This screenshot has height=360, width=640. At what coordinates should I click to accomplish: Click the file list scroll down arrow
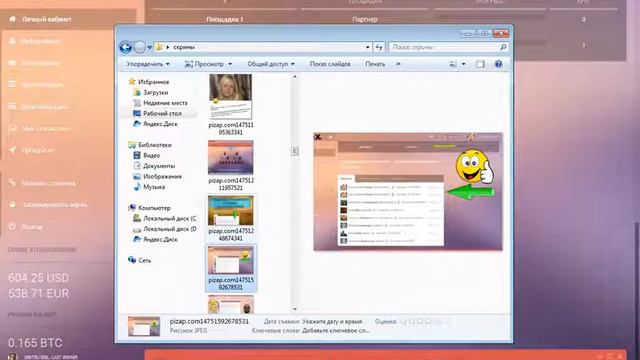tap(295, 309)
